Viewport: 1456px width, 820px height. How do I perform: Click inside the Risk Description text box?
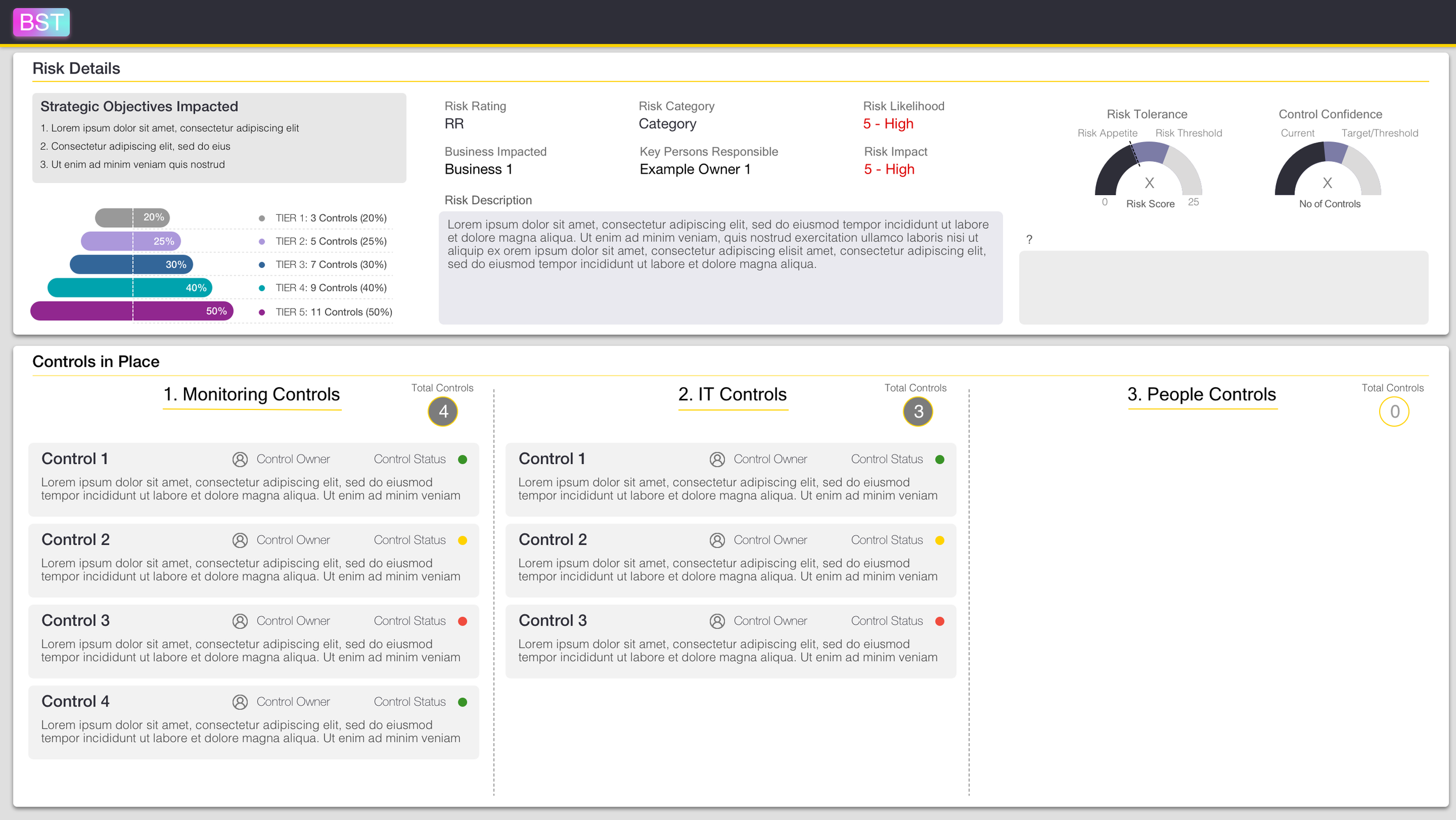pos(719,268)
